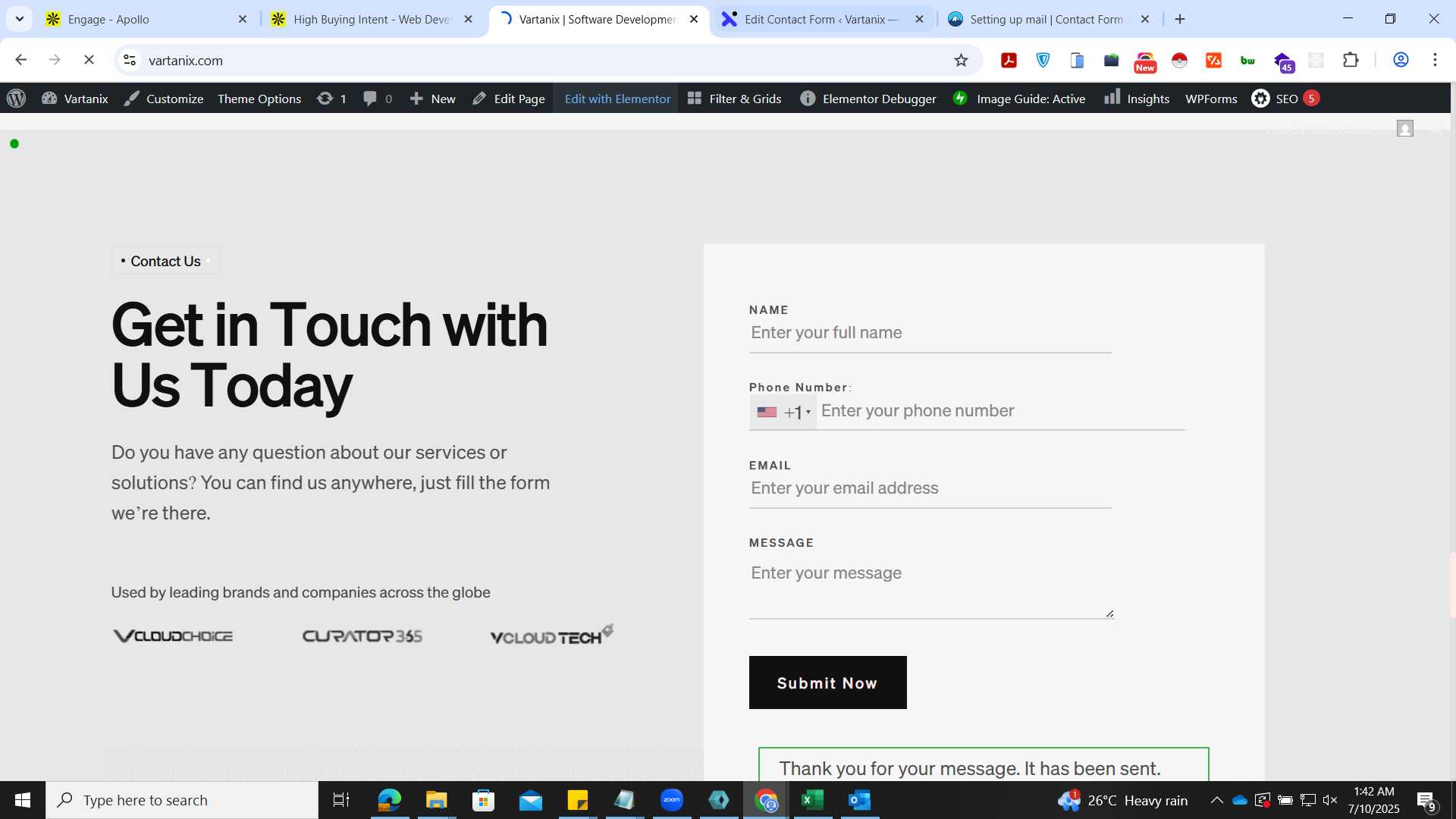Viewport: 1456px width, 819px height.
Task: Open the extensions puzzle menu
Action: tap(1351, 60)
